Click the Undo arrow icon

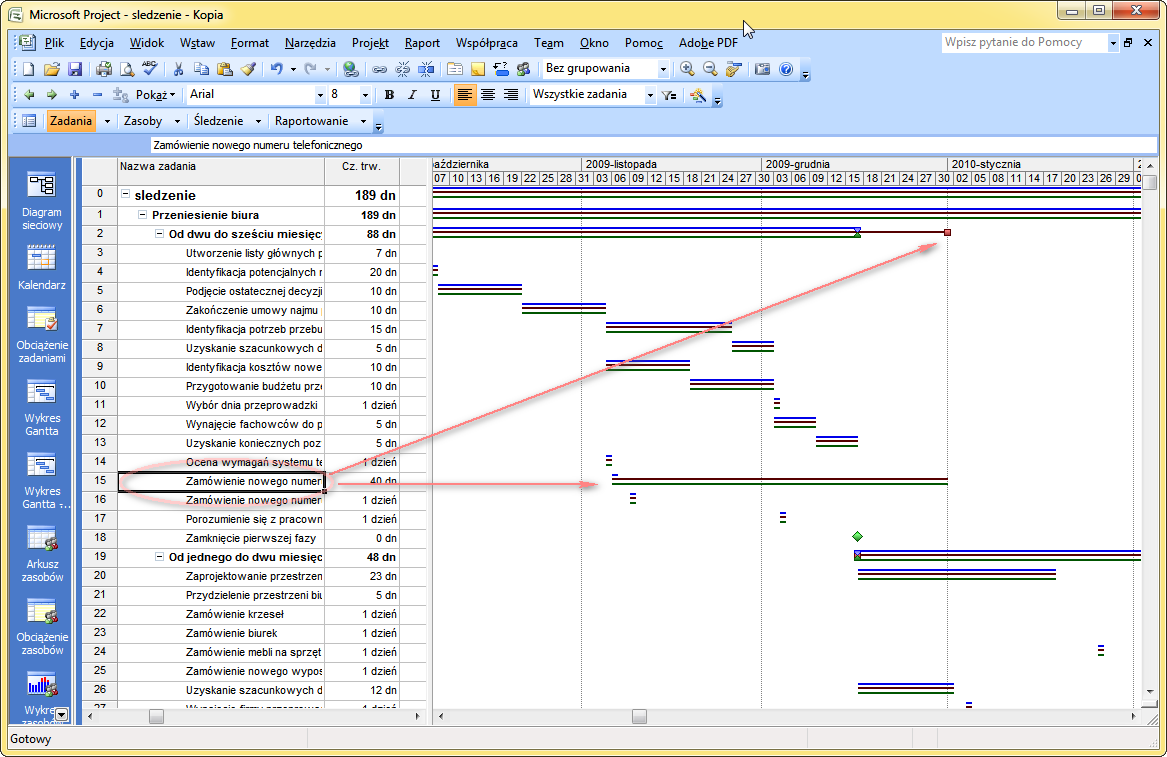[x=276, y=69]
